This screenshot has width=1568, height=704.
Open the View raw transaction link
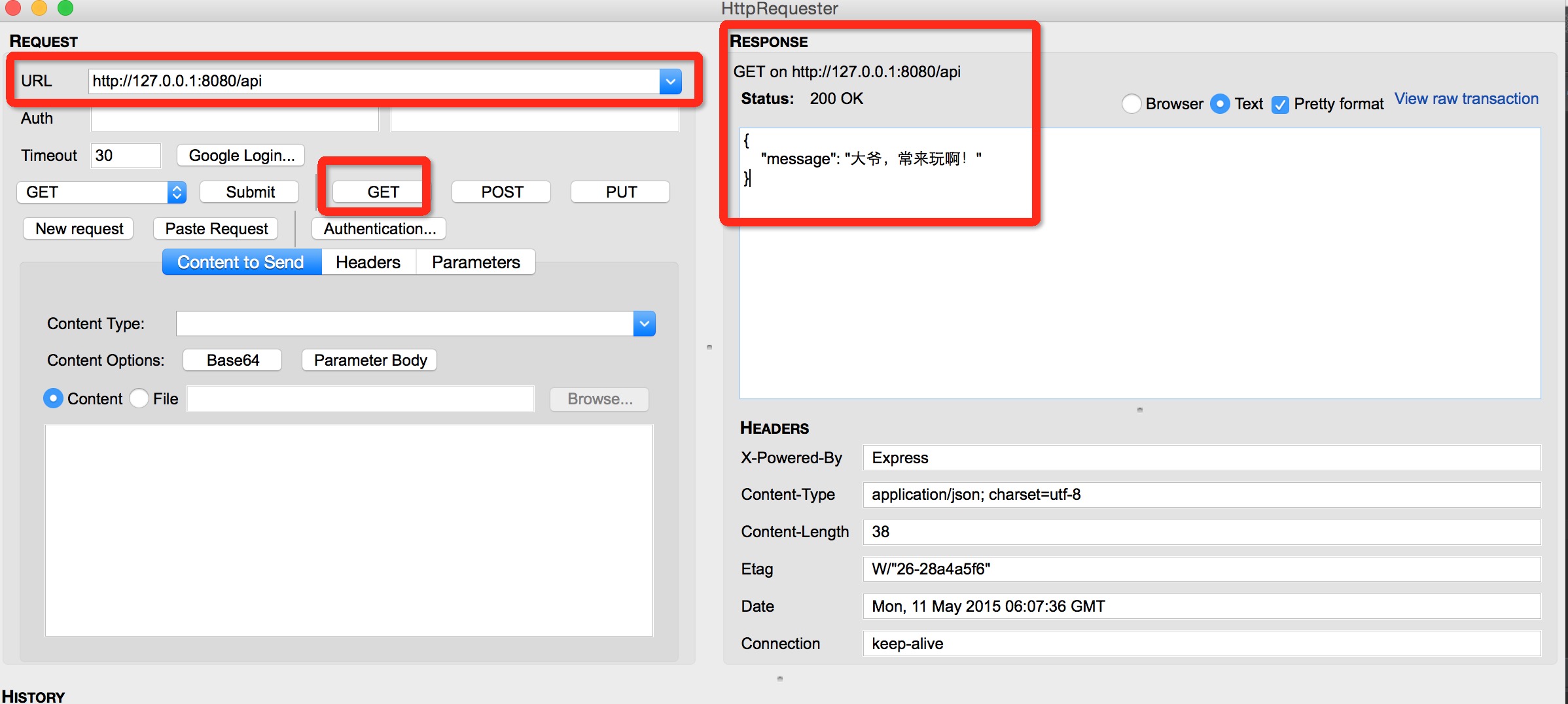(x=1467, y=99)
